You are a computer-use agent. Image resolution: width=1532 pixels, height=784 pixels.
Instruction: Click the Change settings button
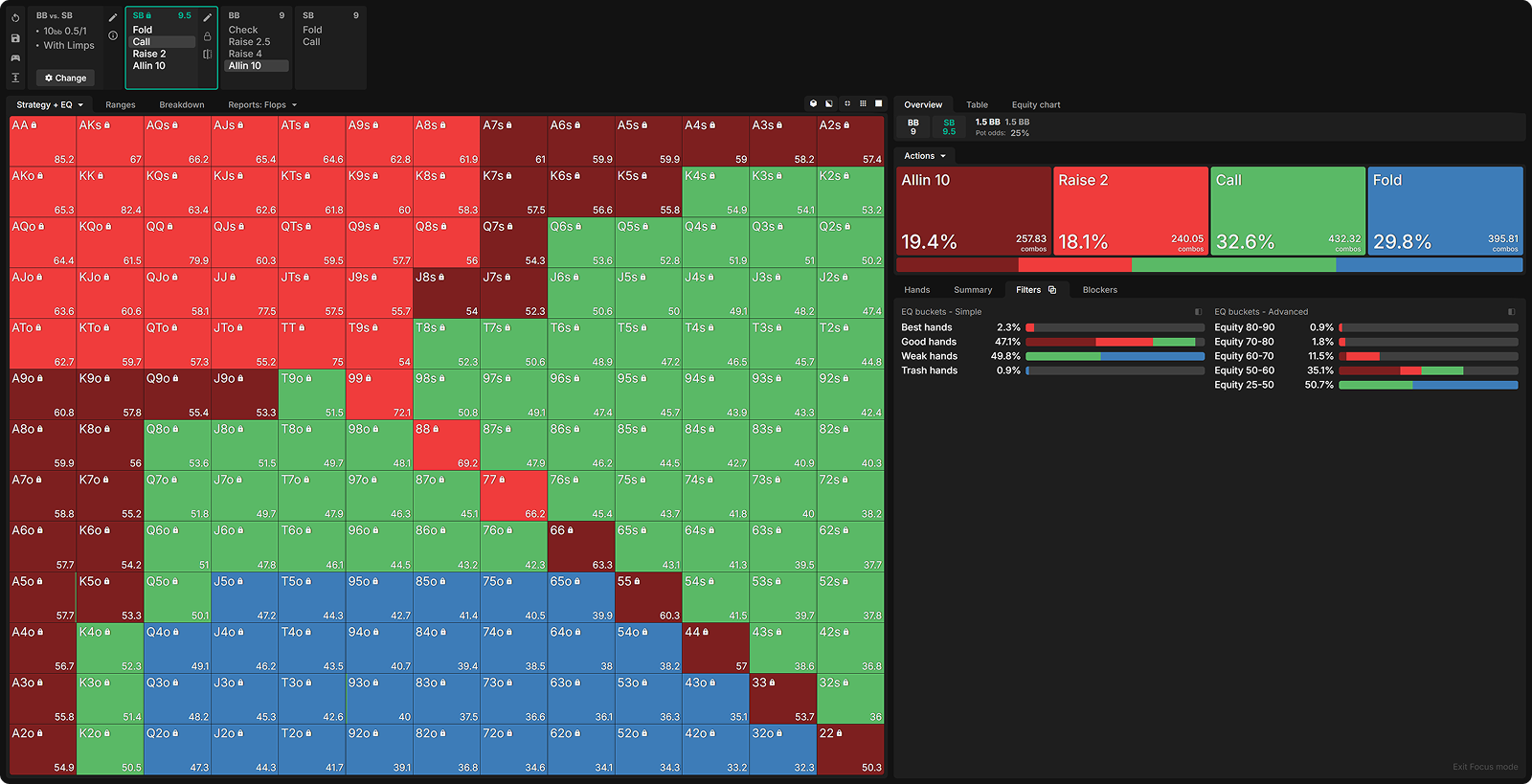(65, 78)
